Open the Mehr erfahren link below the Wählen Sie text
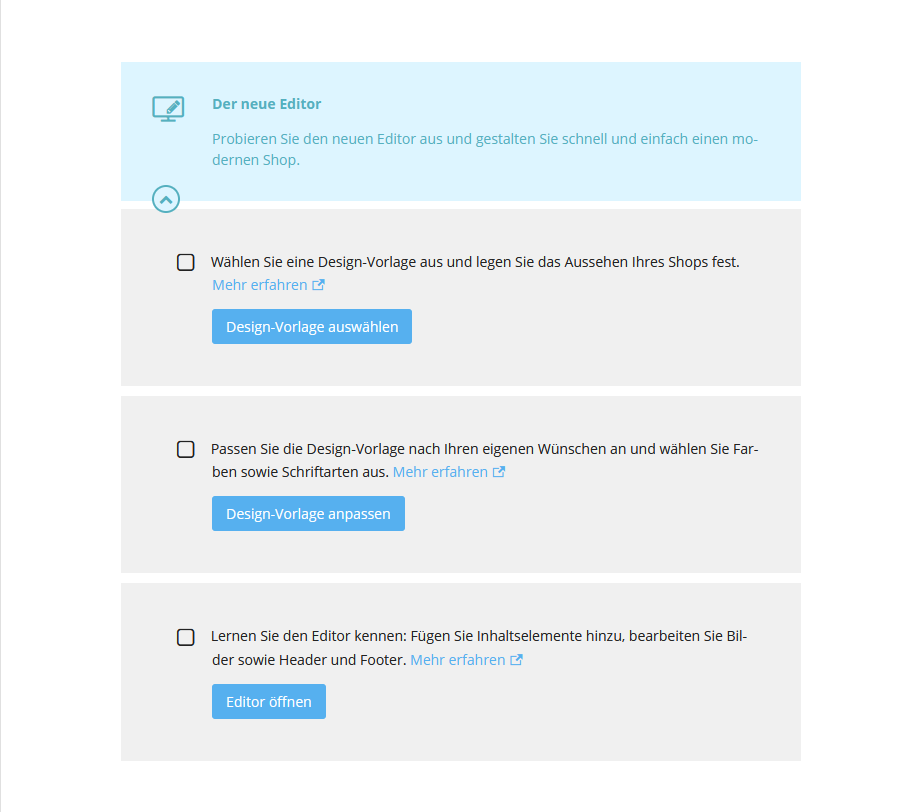This screenshot has height=812, width=919. (260, 285)
